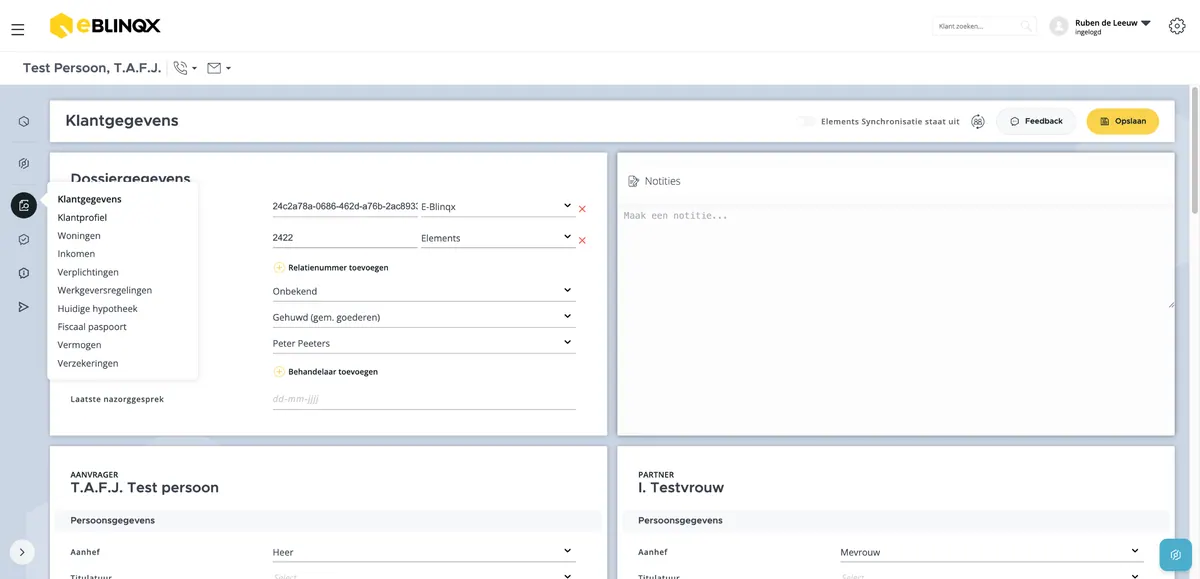Select the plain hexagon icon in left sidebar

24,121
